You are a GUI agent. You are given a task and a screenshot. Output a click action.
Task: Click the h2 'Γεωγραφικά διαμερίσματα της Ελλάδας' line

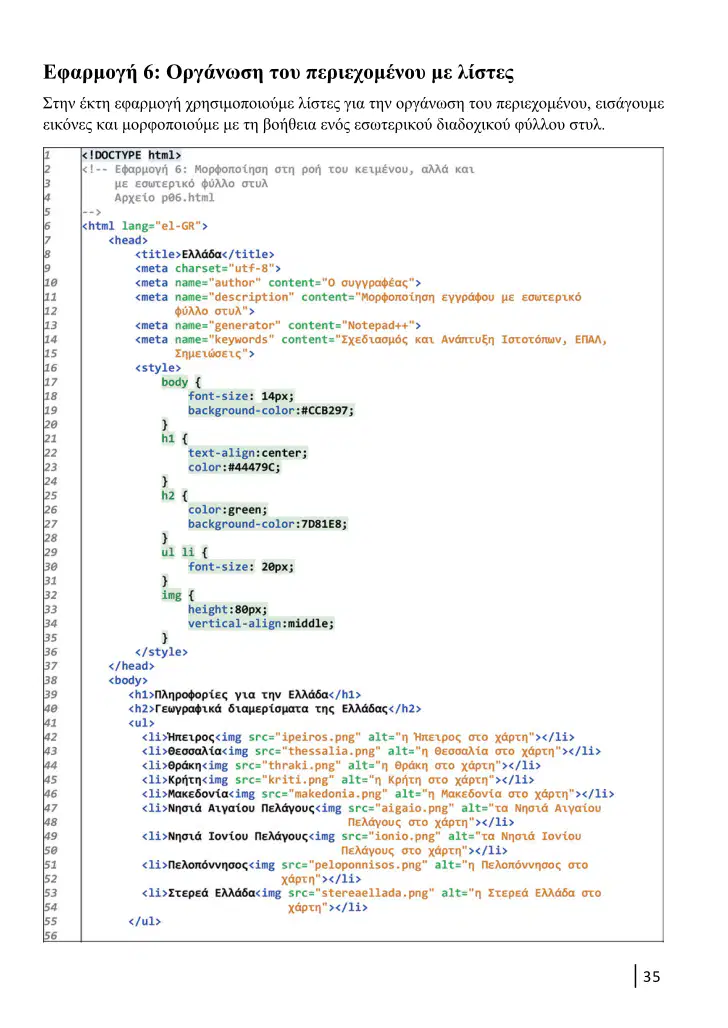[x=275, y=709]
